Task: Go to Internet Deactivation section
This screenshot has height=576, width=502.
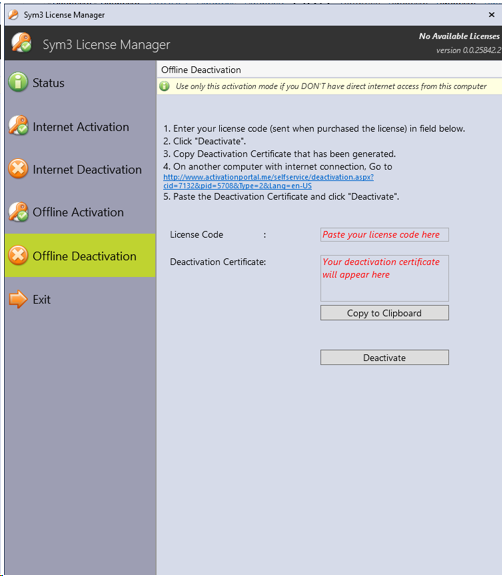Action: (x=87, y=169)
